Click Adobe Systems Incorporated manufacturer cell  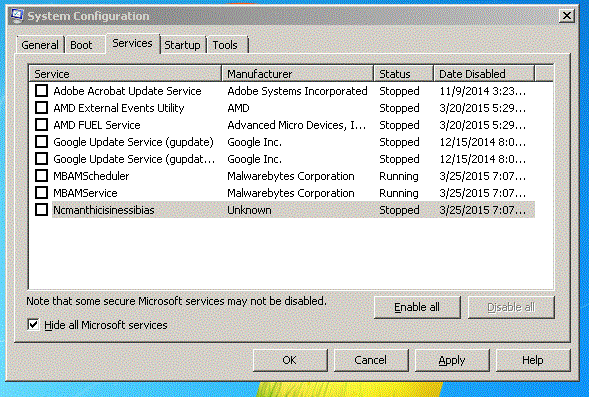(x=297, y=91)
